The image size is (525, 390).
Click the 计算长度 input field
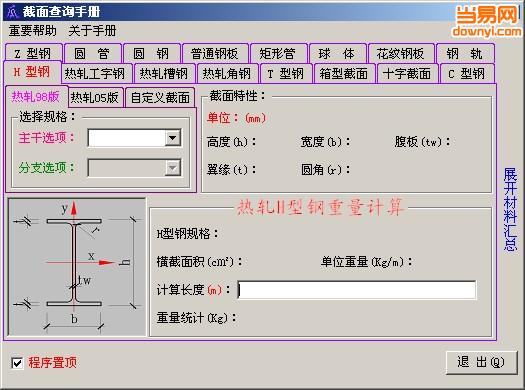pos(357,290)
